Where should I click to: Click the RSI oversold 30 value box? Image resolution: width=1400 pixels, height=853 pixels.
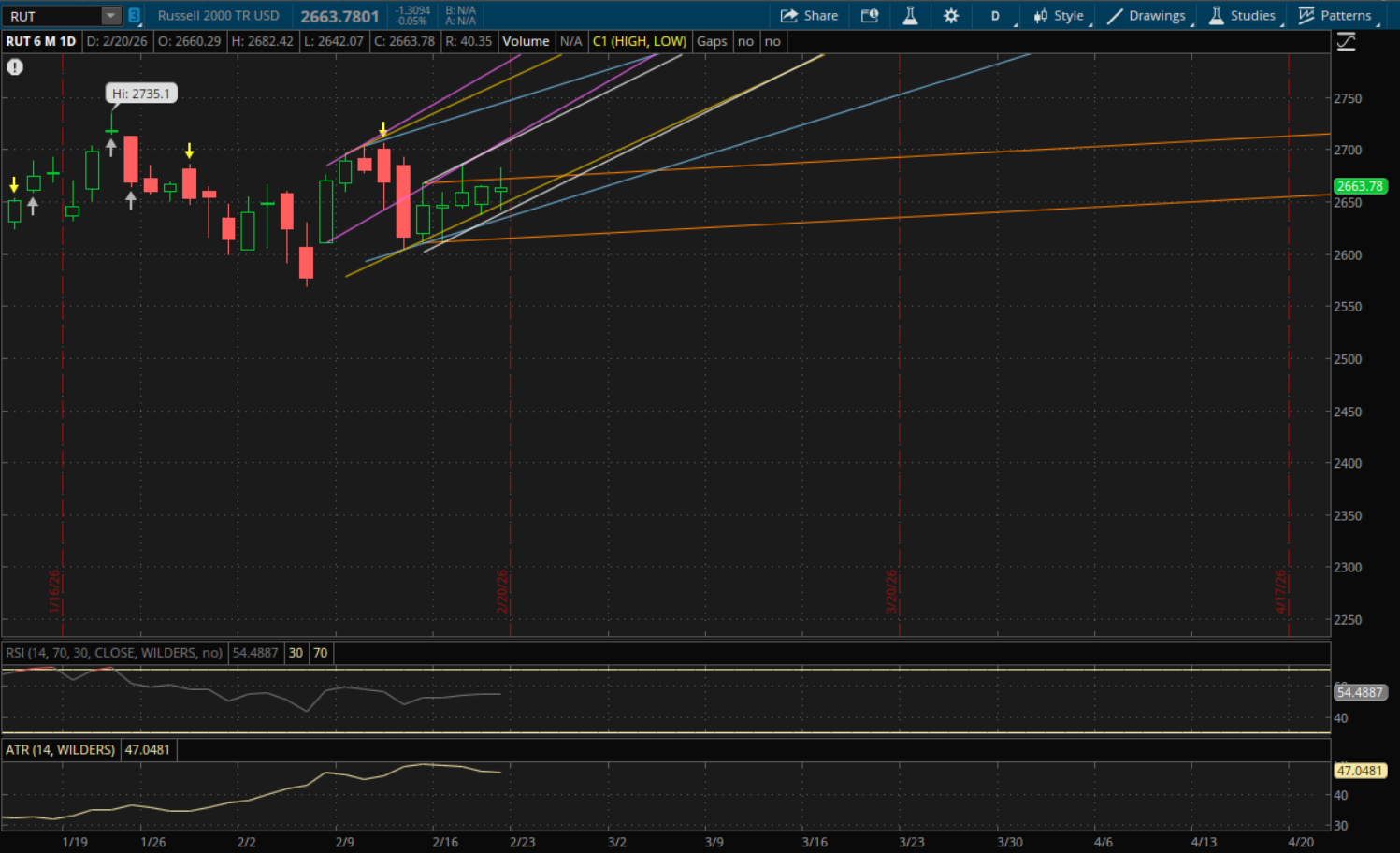(296, 653)
